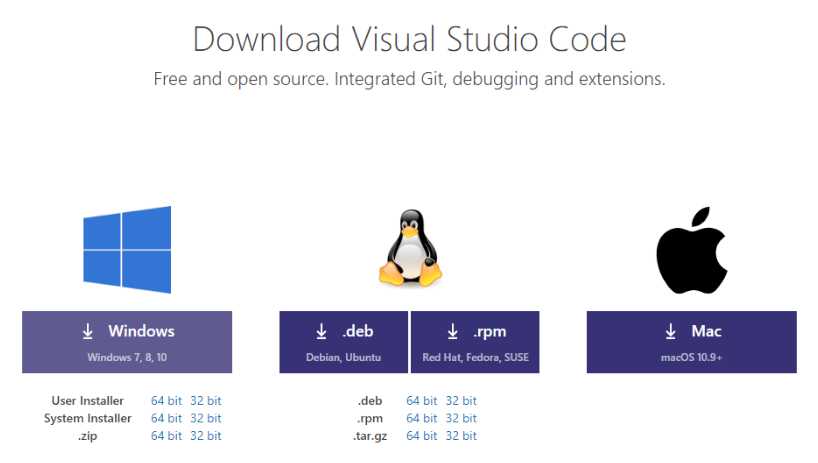Image resolution: width=818 pixels, height=463 pixels.
Task: Choose the .rpm 64 bit link
Action: [x=422, y=418]
